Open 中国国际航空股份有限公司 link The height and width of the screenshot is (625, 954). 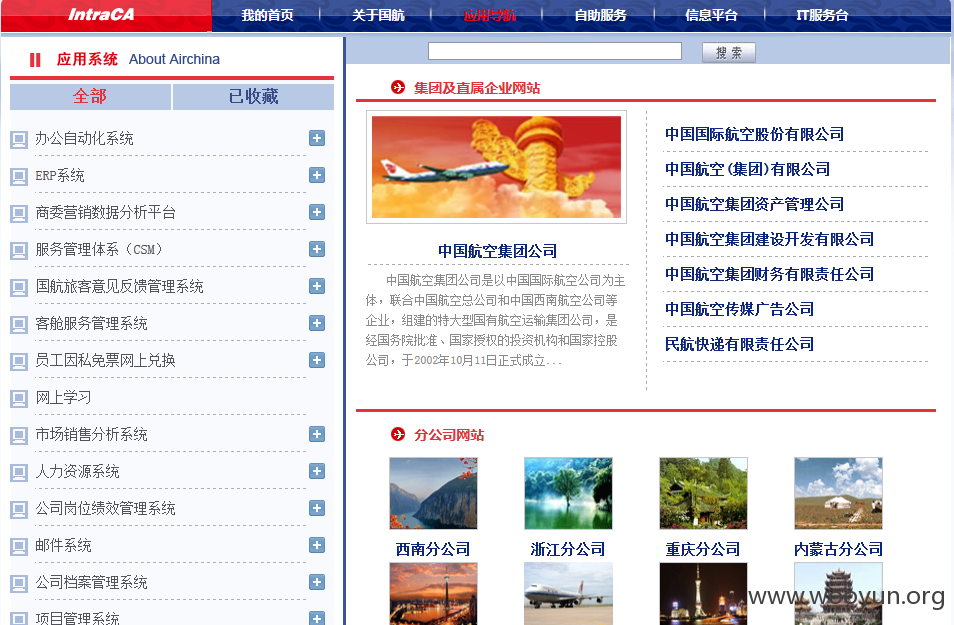[x=754, y=134]
